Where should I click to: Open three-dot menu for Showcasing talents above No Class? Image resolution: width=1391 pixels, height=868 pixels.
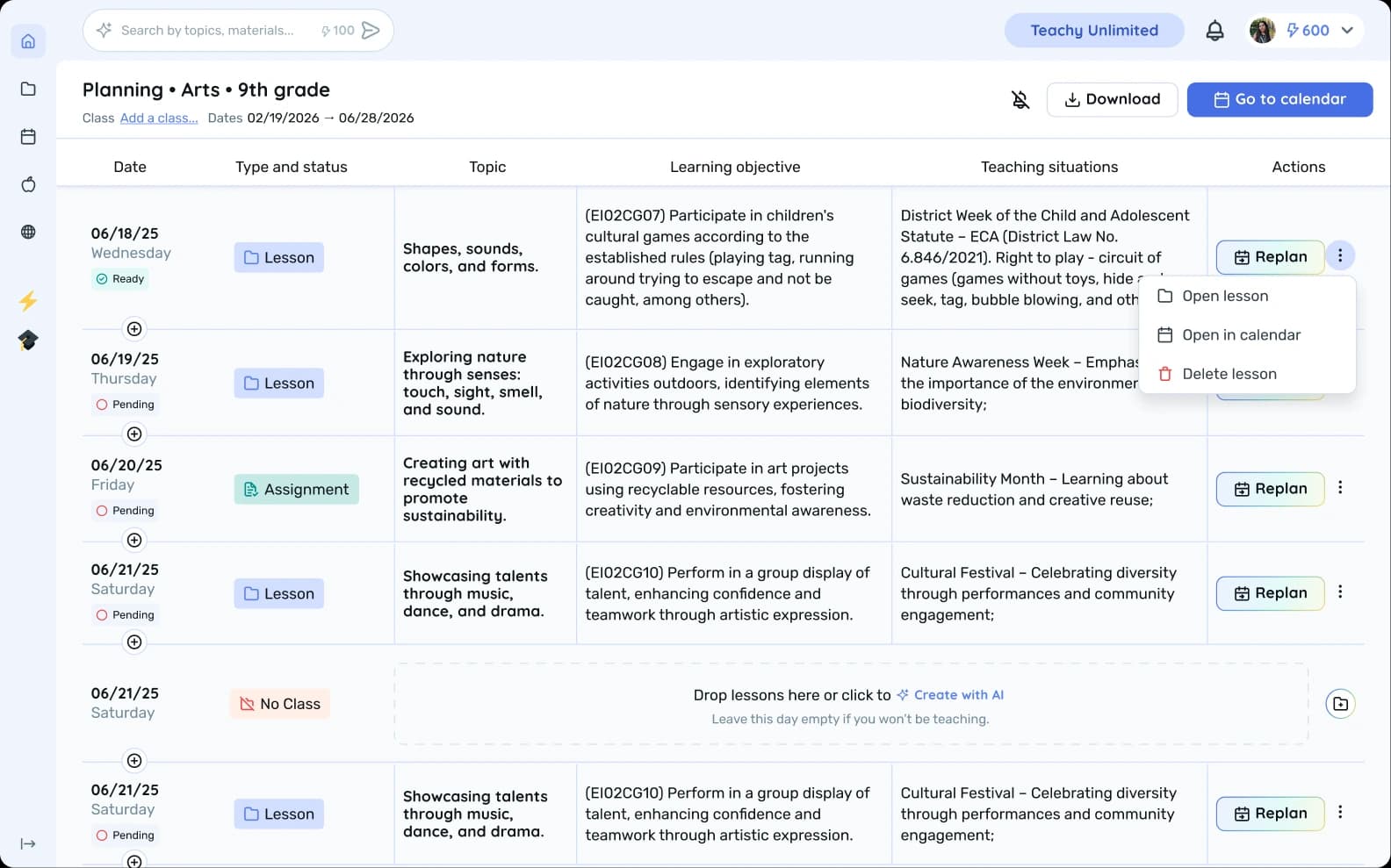1340,592
